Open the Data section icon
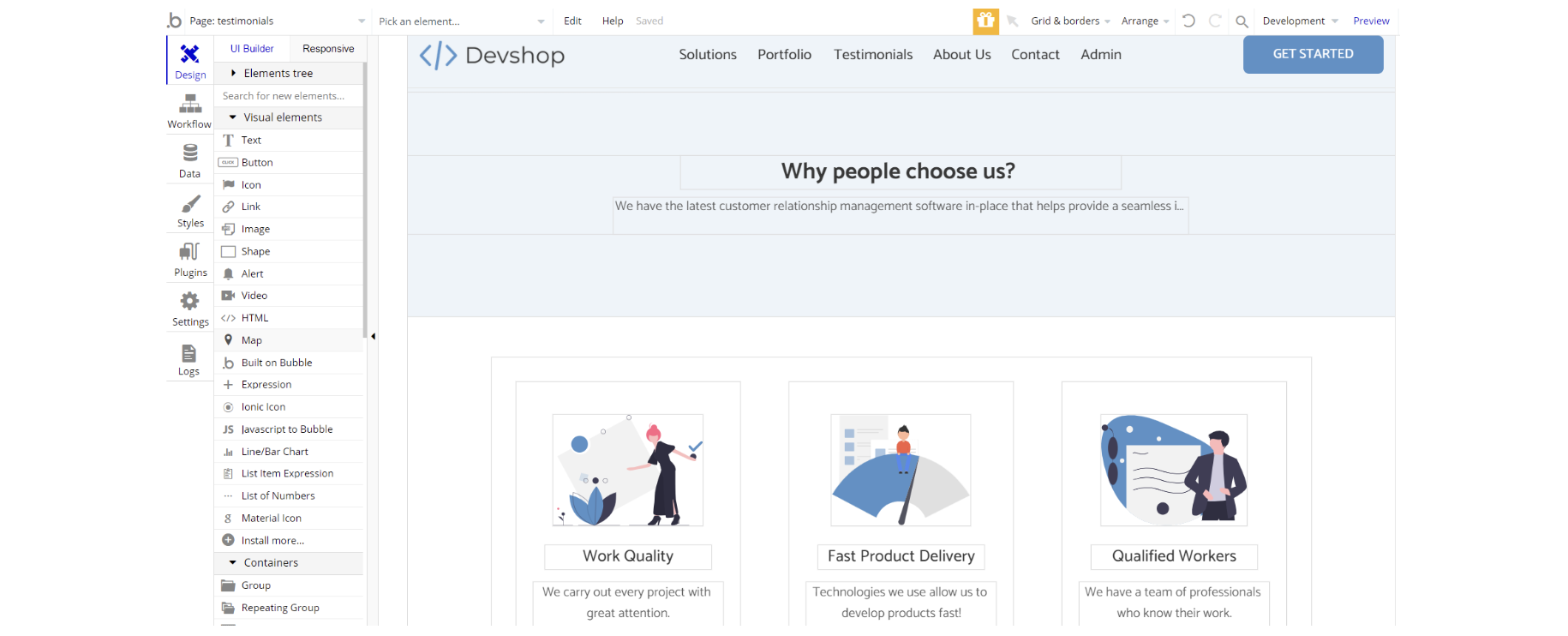Screen dimensions: 1568x636 click(x=189, y=160)
